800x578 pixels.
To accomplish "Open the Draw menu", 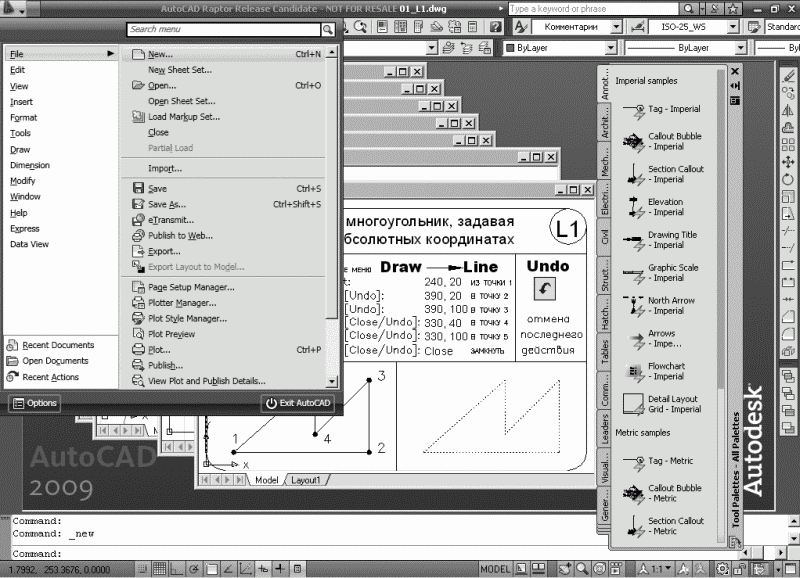I will pos(20,149).
